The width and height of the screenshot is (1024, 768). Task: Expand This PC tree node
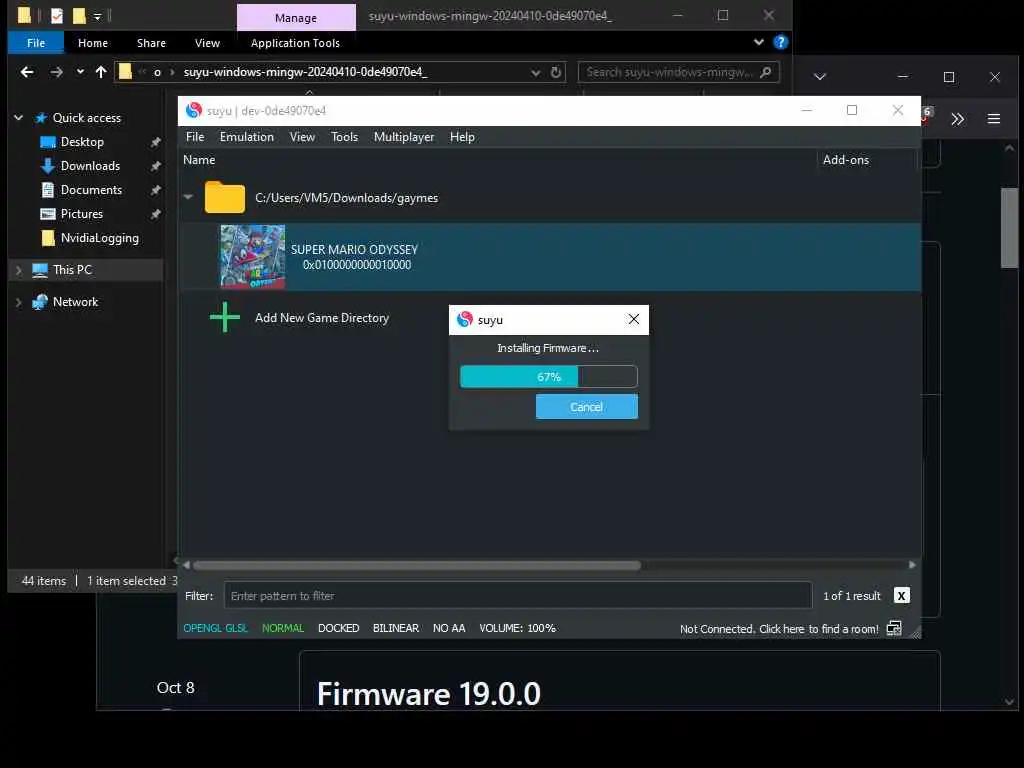(18, 270)
